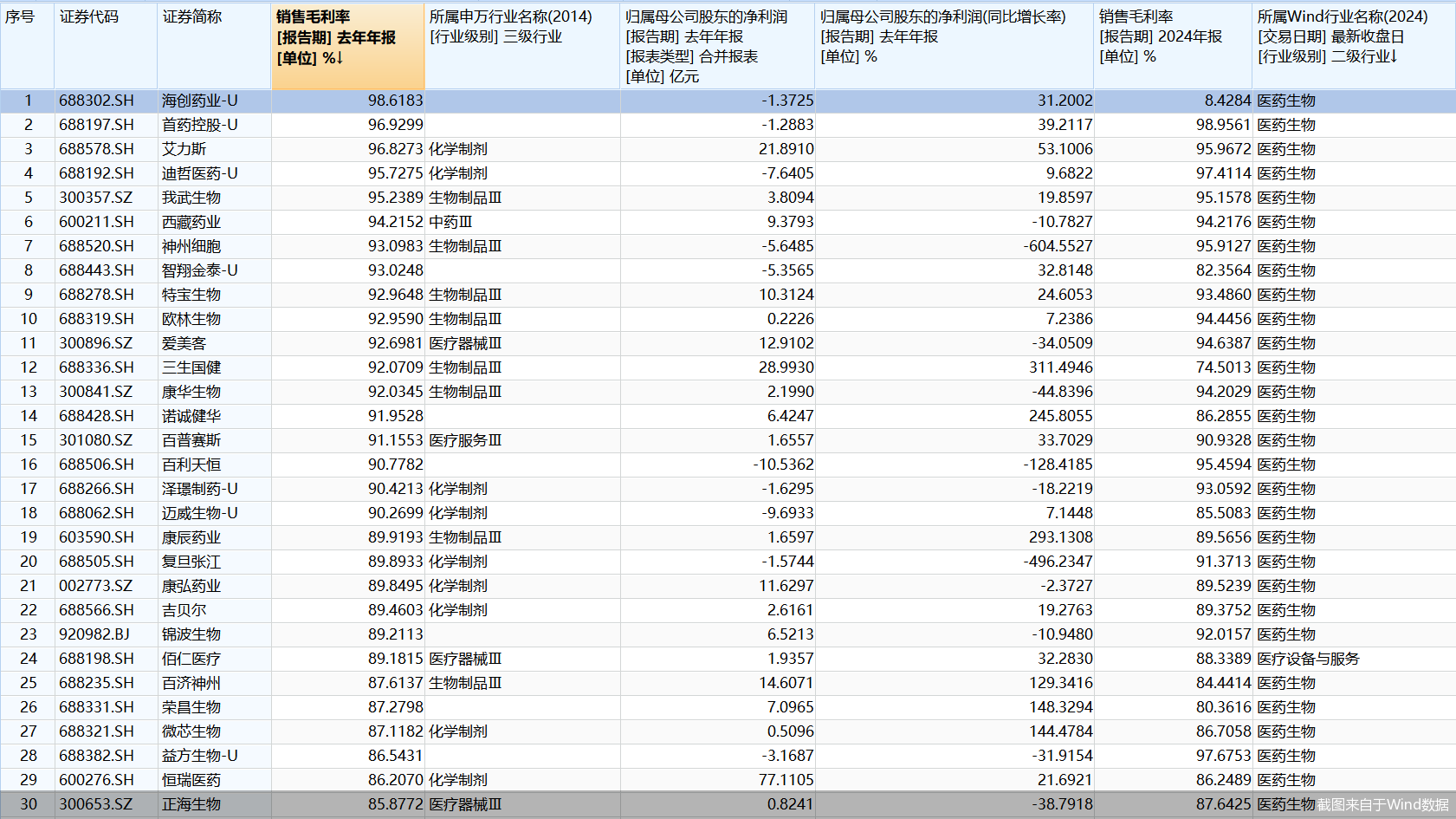The height and width of the screenshot is (819, 1456).
Task: Click row number 30
Action: tap(29, 804)
